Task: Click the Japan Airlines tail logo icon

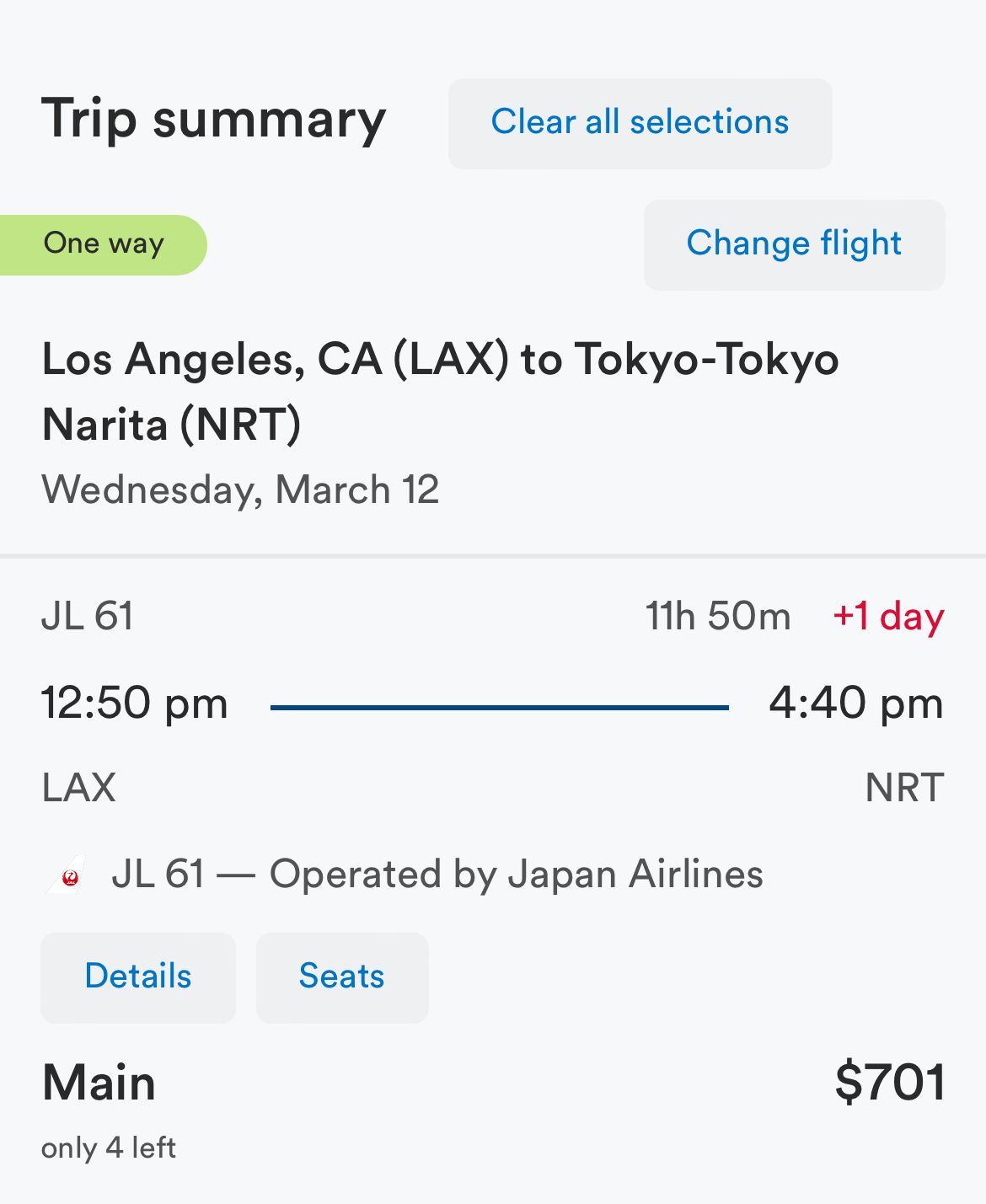Action: point(67,875)
